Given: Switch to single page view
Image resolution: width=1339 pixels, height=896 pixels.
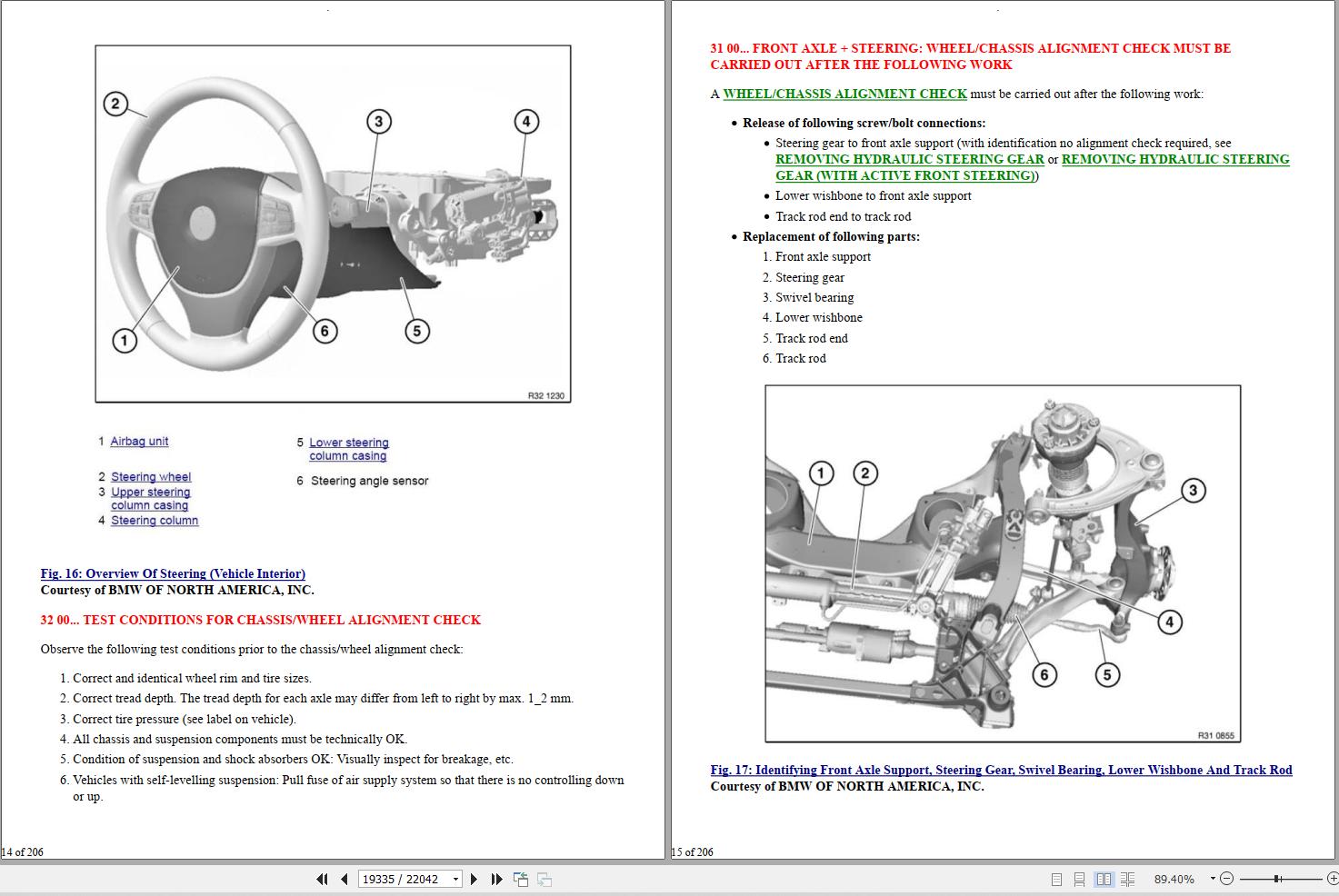Looking at the screenshot, I should pos(1056,880).
